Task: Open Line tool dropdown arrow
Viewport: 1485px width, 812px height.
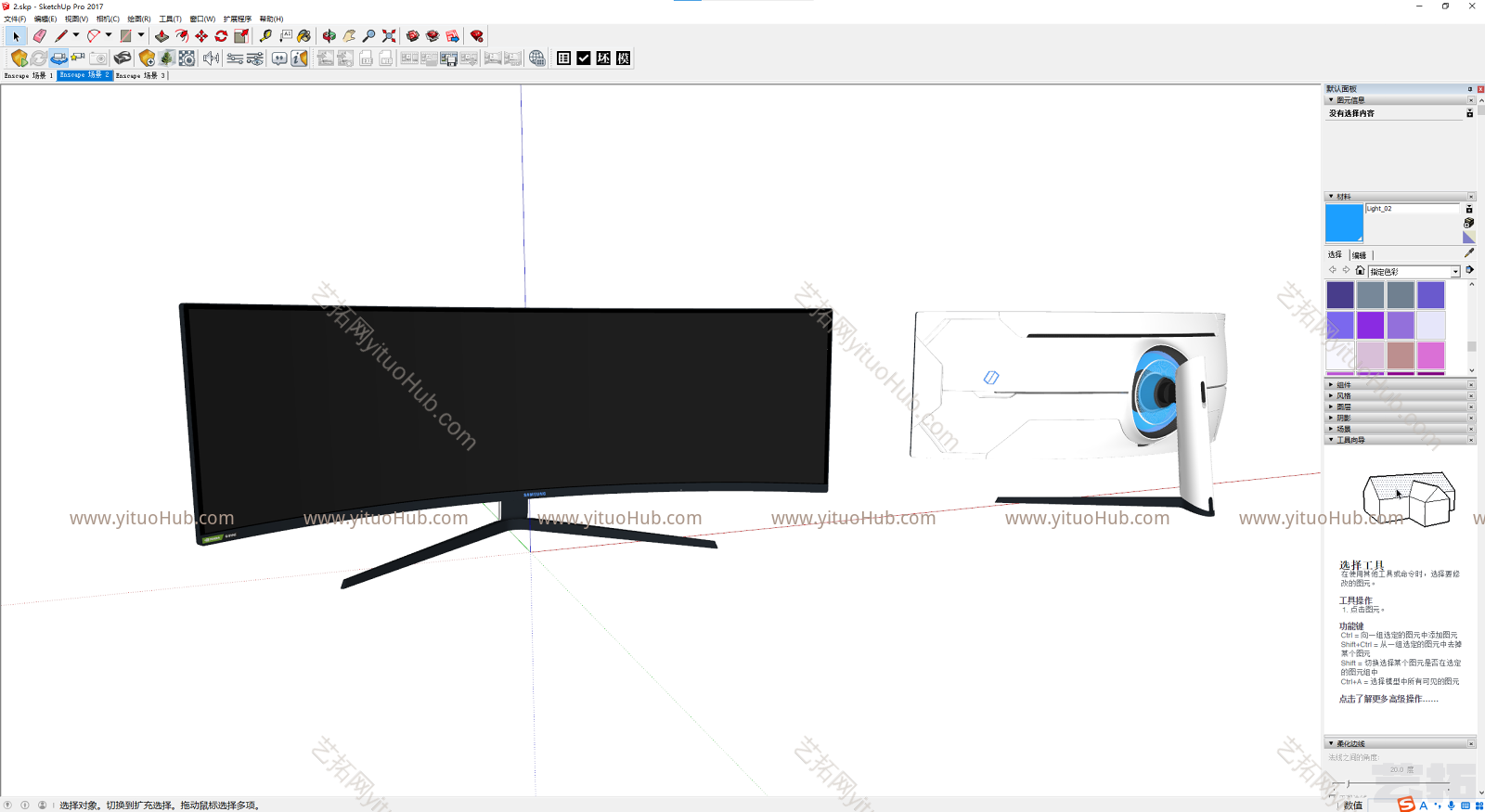Action: (x=76, y=36)
